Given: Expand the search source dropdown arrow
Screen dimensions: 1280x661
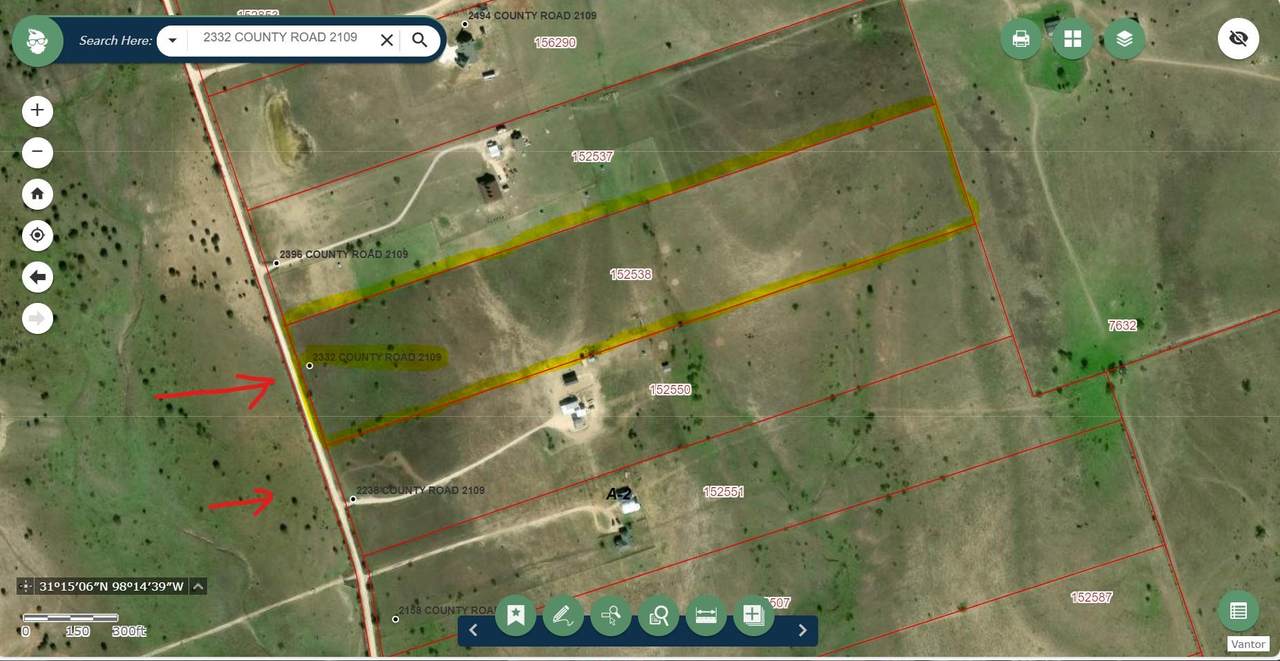Looking at the screenshot, I should (x=173, y=40).
